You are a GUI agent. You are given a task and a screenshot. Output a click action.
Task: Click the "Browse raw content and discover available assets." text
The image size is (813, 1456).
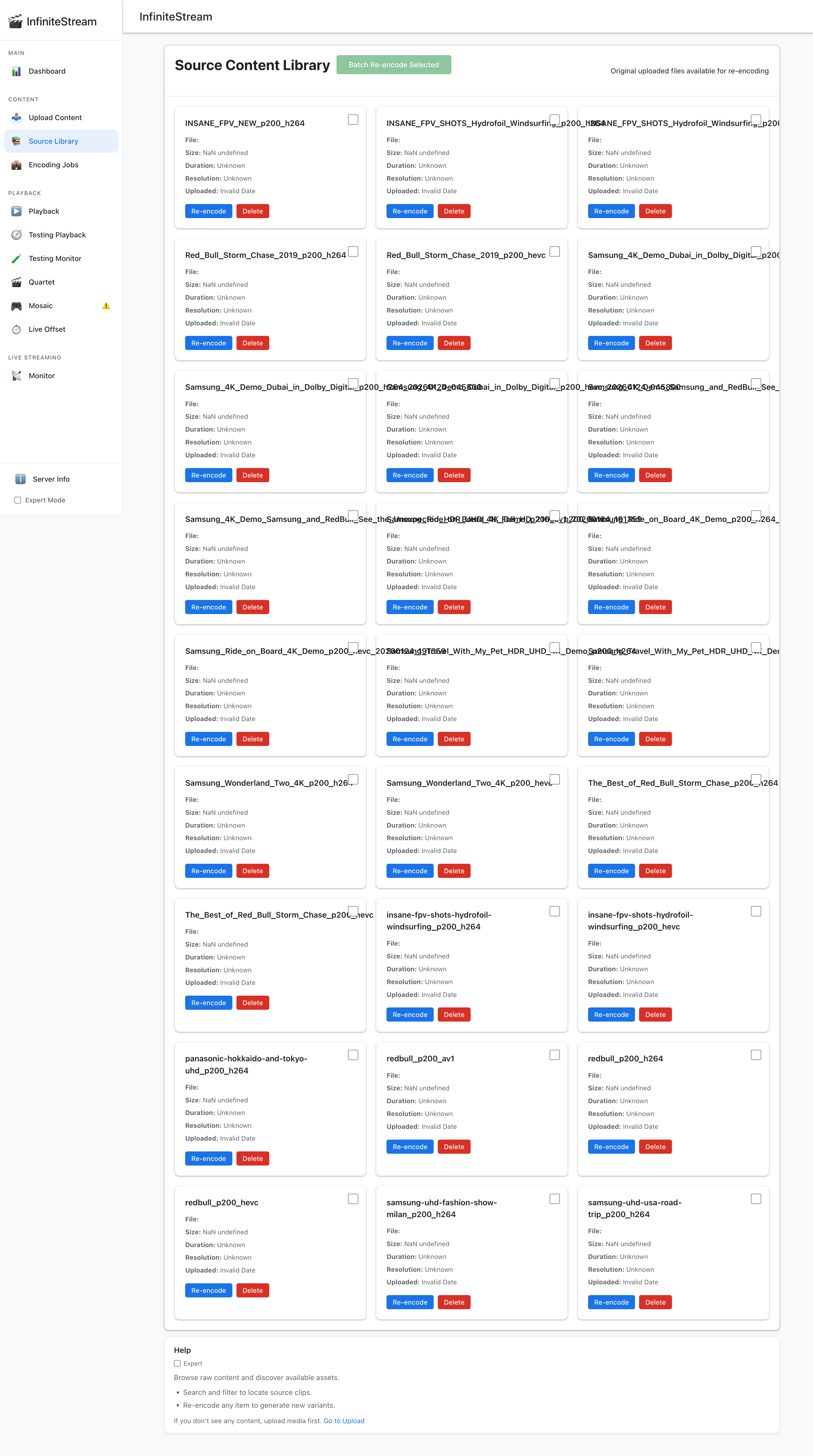click(256, 1378)
